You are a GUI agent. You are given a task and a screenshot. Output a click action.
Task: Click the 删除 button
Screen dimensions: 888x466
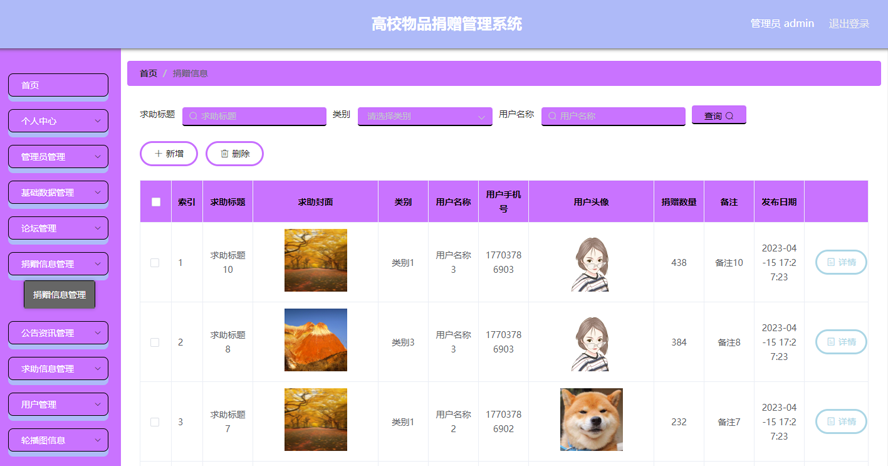(234, 153)
